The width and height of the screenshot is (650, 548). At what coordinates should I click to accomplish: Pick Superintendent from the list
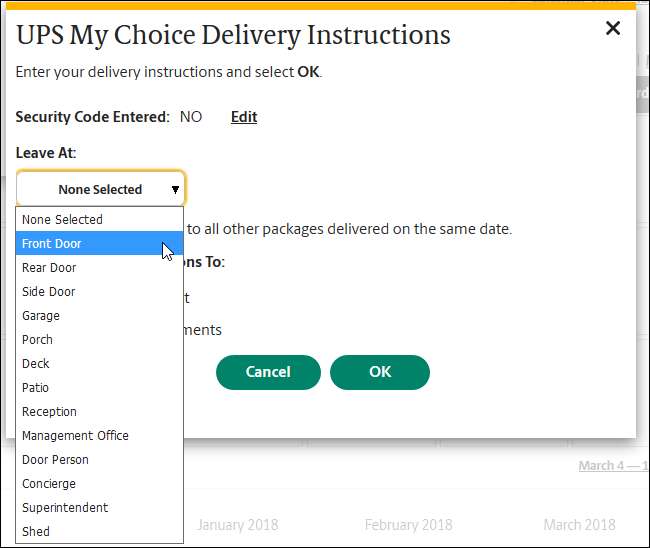(x=65, y=507)
